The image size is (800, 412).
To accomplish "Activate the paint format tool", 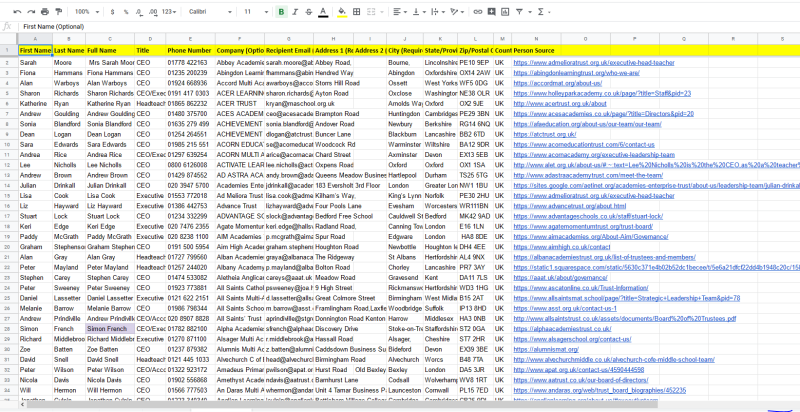I will point(58,12).
